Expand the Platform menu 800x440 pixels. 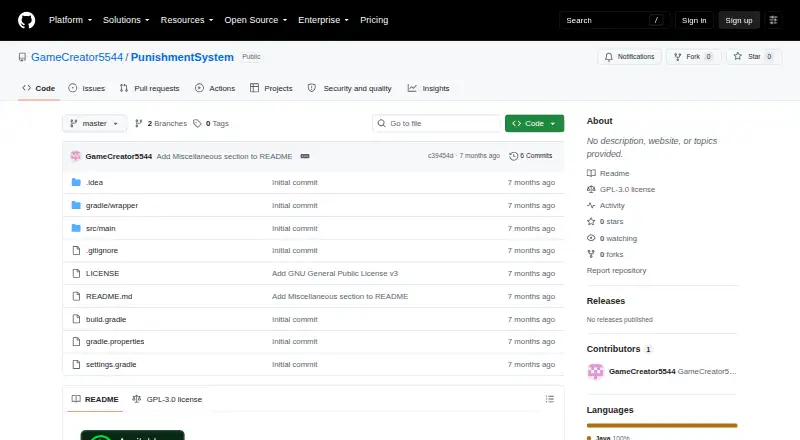pos(70,20)
